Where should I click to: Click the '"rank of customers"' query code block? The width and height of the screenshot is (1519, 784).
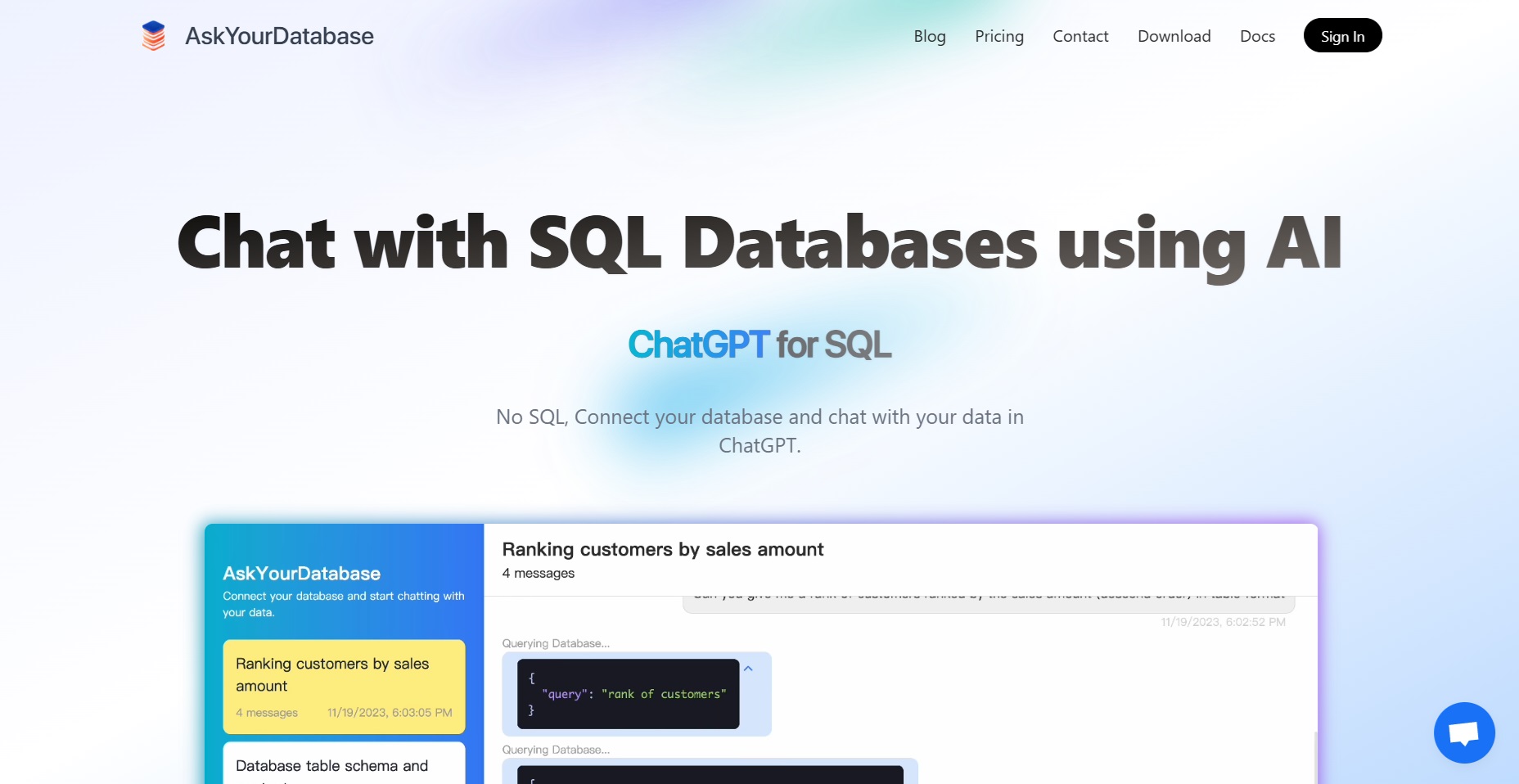click(628, 694)
